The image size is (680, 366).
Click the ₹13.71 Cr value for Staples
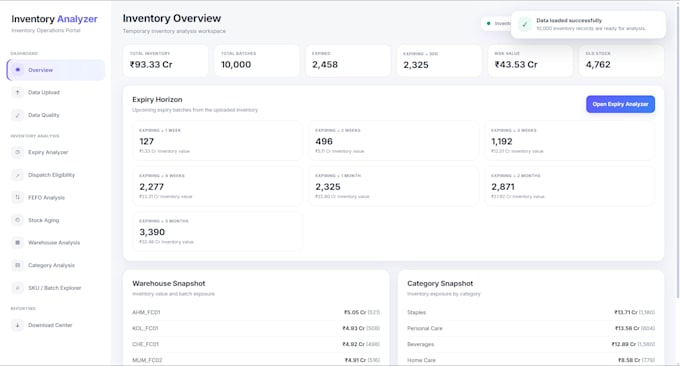click(x=626, y=312)
